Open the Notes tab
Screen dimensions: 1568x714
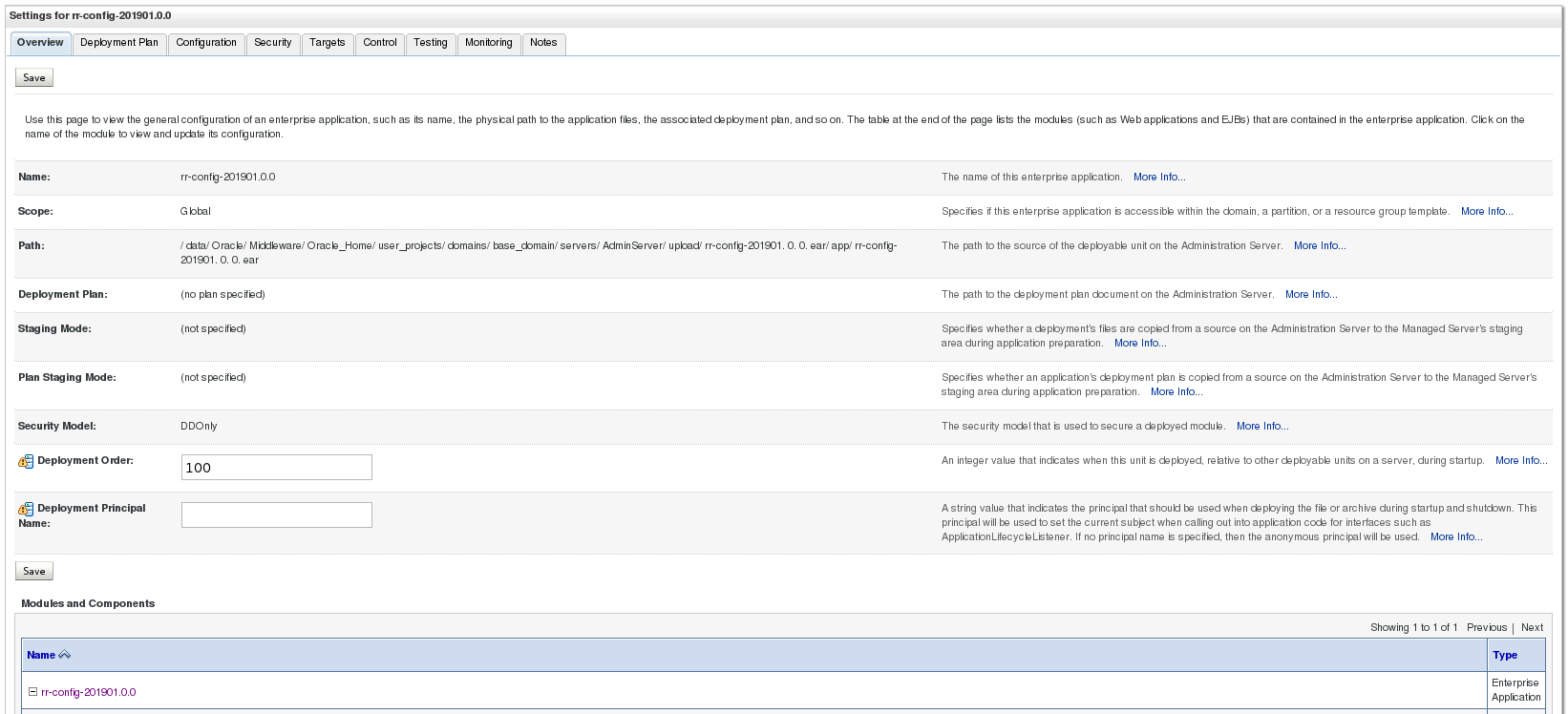[x=543, y=43]
